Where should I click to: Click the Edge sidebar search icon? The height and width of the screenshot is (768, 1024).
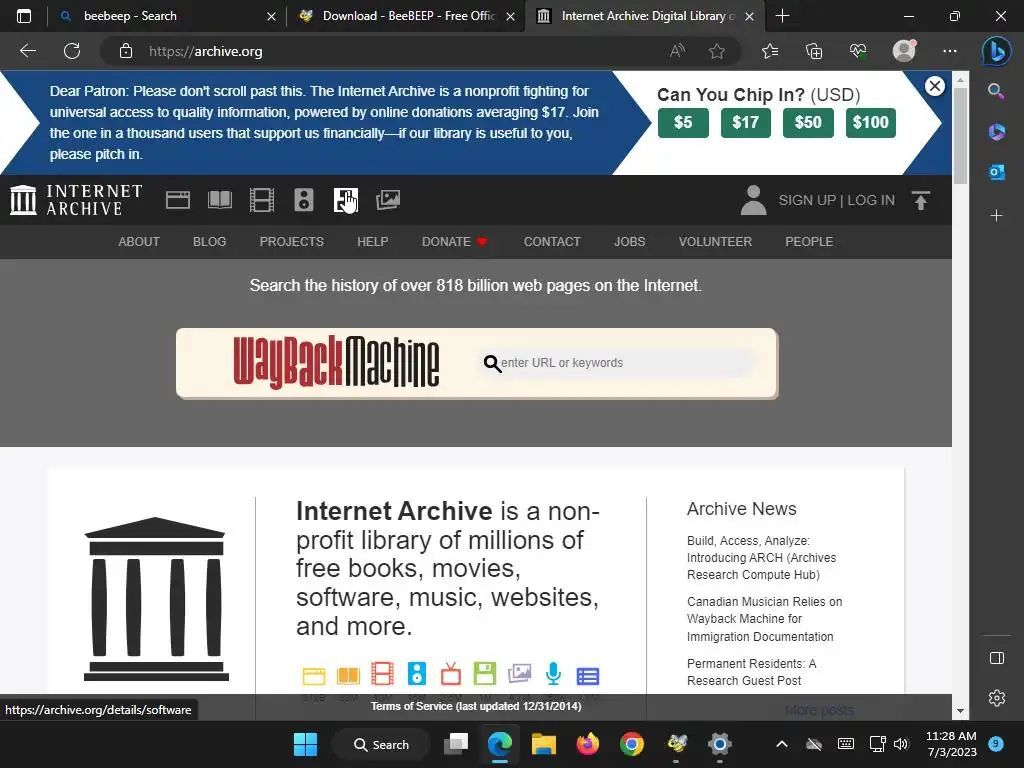997,91
